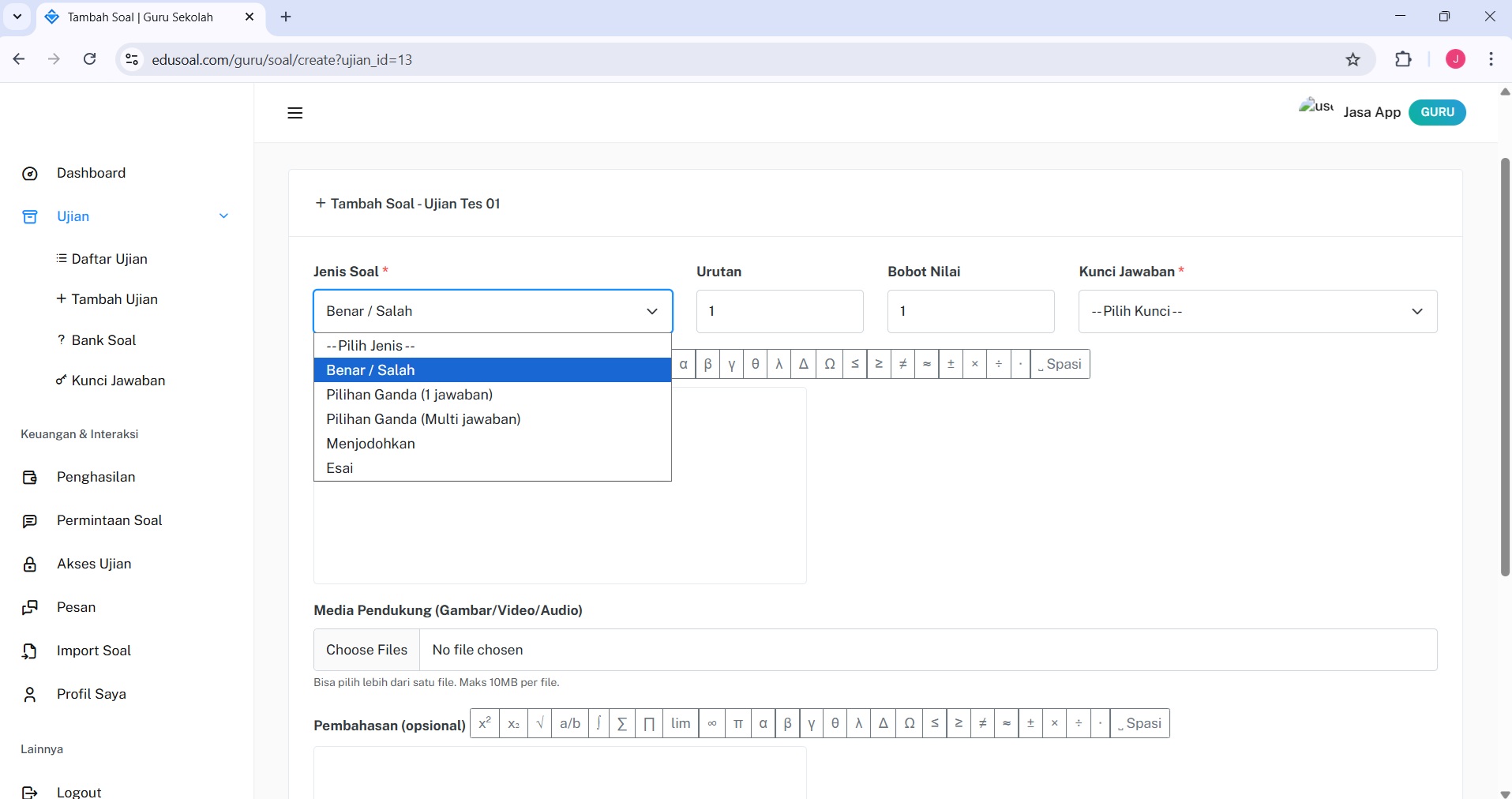Click the Logout link in the sidebar

[79, 792]
